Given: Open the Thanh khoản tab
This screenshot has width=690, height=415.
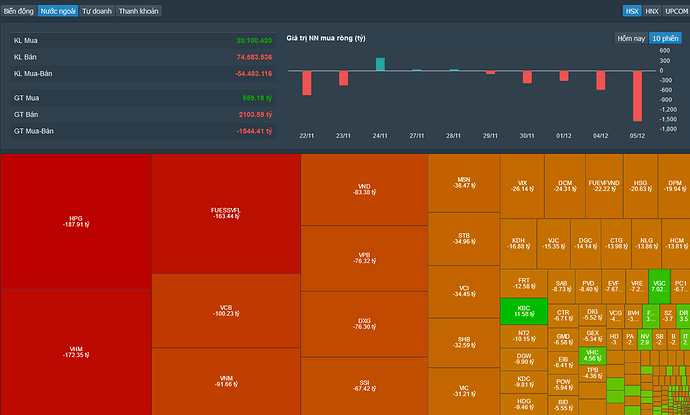Looking at the screenshot, I should pyautogui.click(x=138, y=11).
